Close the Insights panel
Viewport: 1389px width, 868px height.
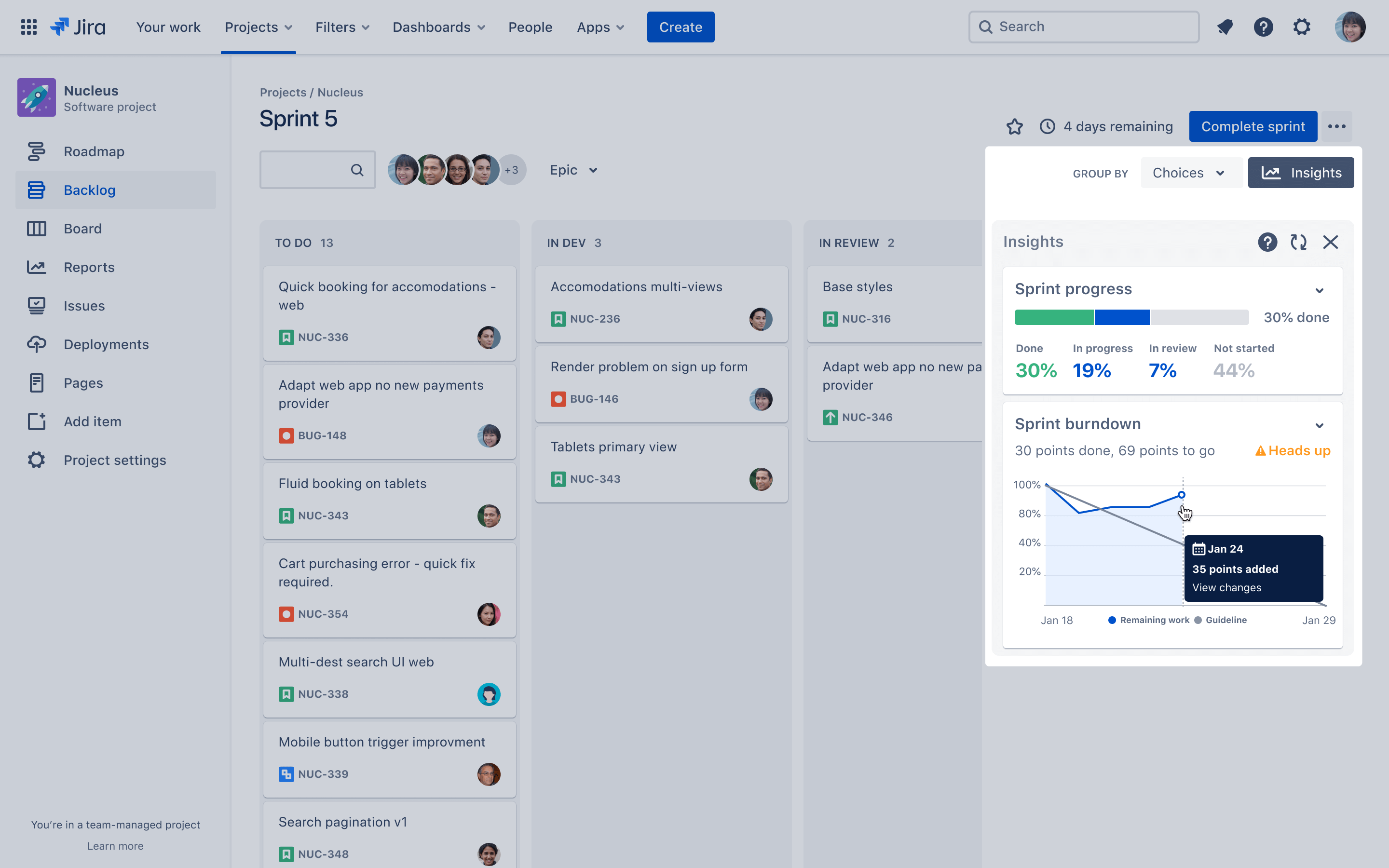pyautogui.click(x=1330, y=242)
